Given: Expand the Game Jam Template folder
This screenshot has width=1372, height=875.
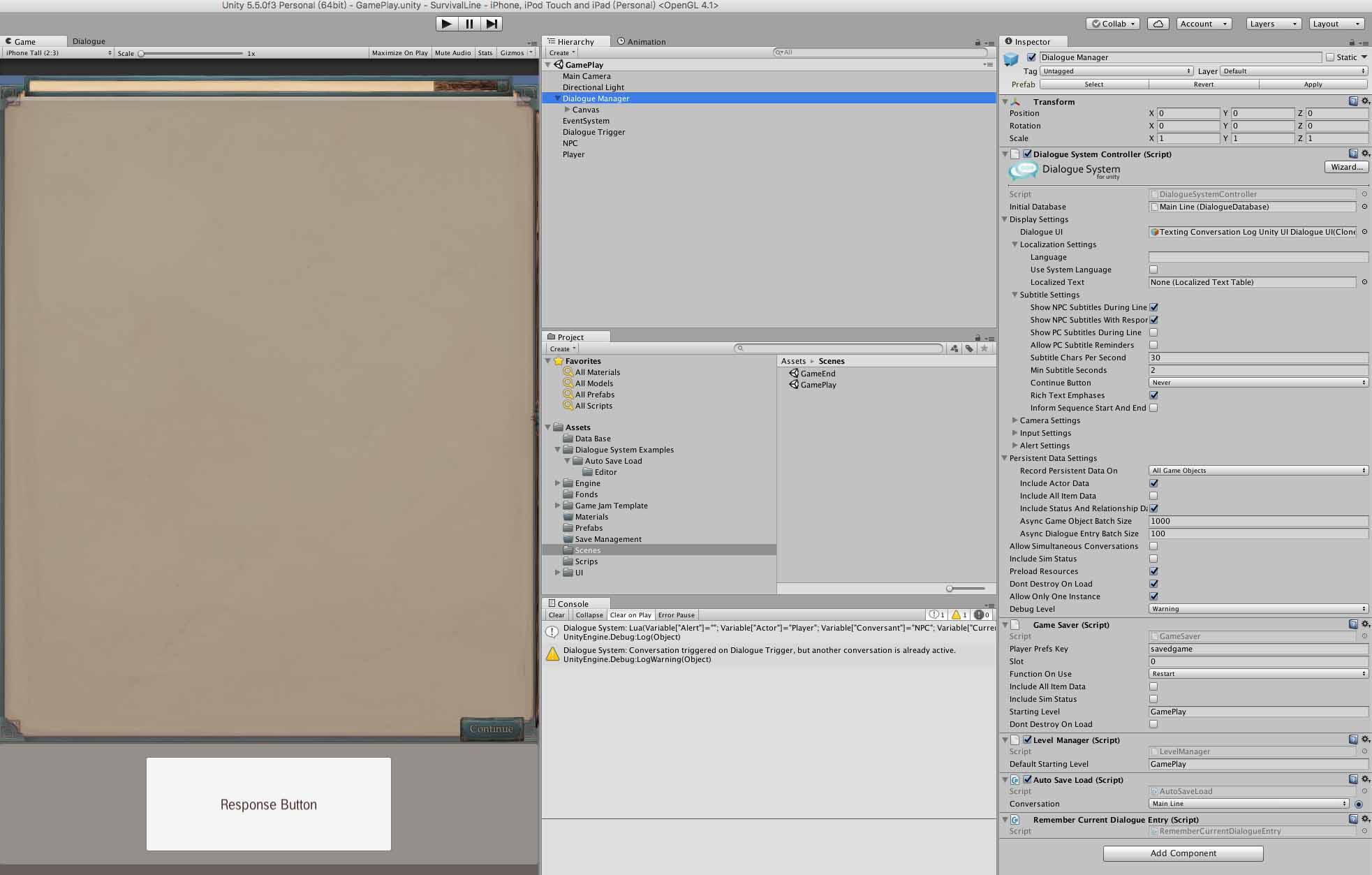Looking at the screenshot, I should (x=557, y=506).
